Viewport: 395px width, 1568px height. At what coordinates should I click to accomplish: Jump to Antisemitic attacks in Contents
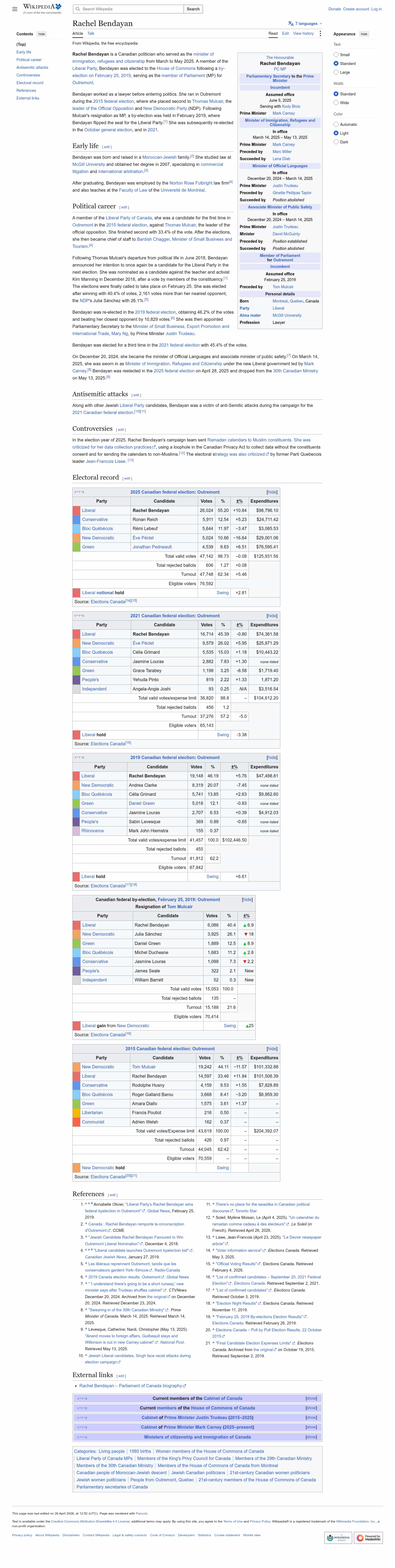32,67
